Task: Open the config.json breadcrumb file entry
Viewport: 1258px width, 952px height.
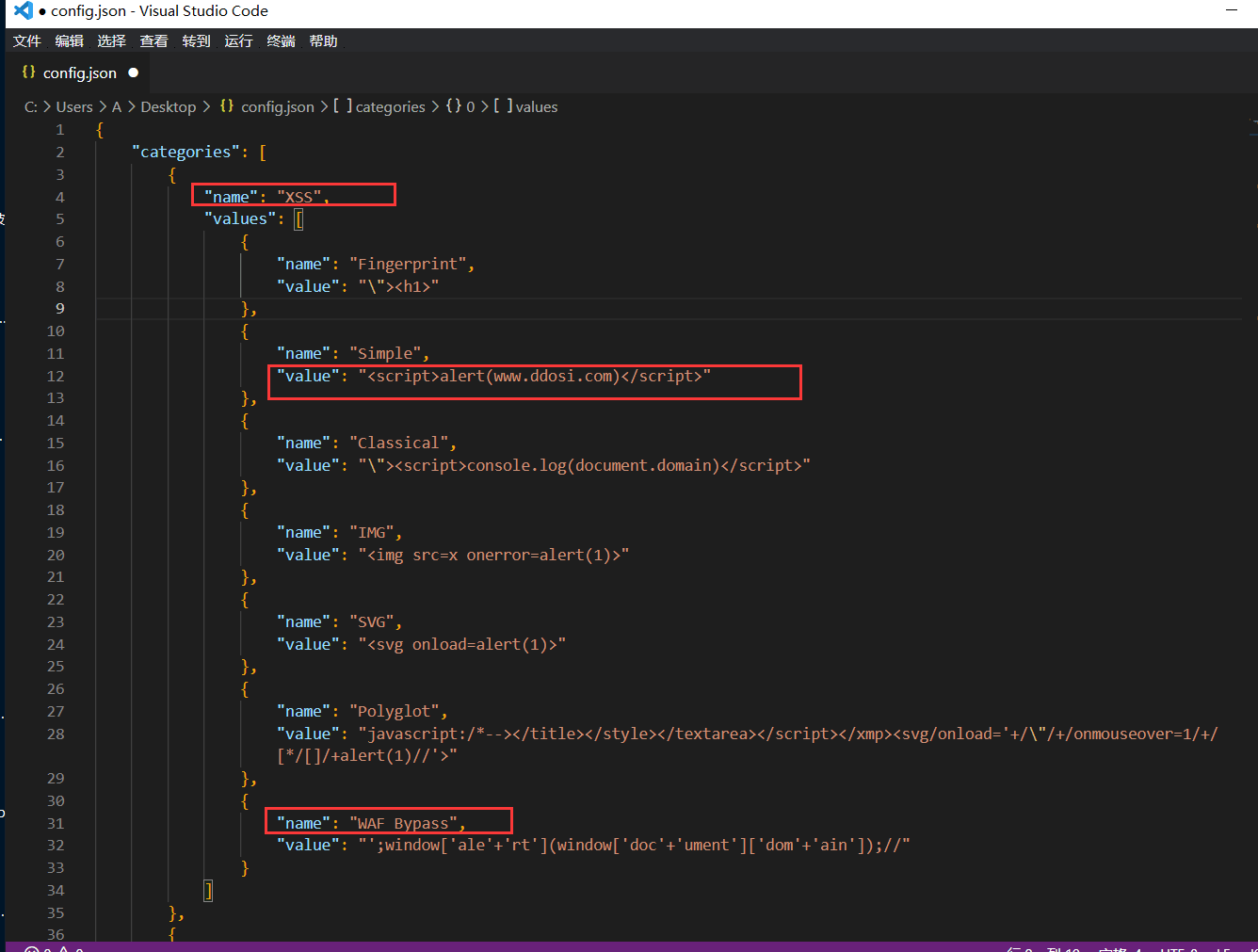Action: [x=267, y=106]
